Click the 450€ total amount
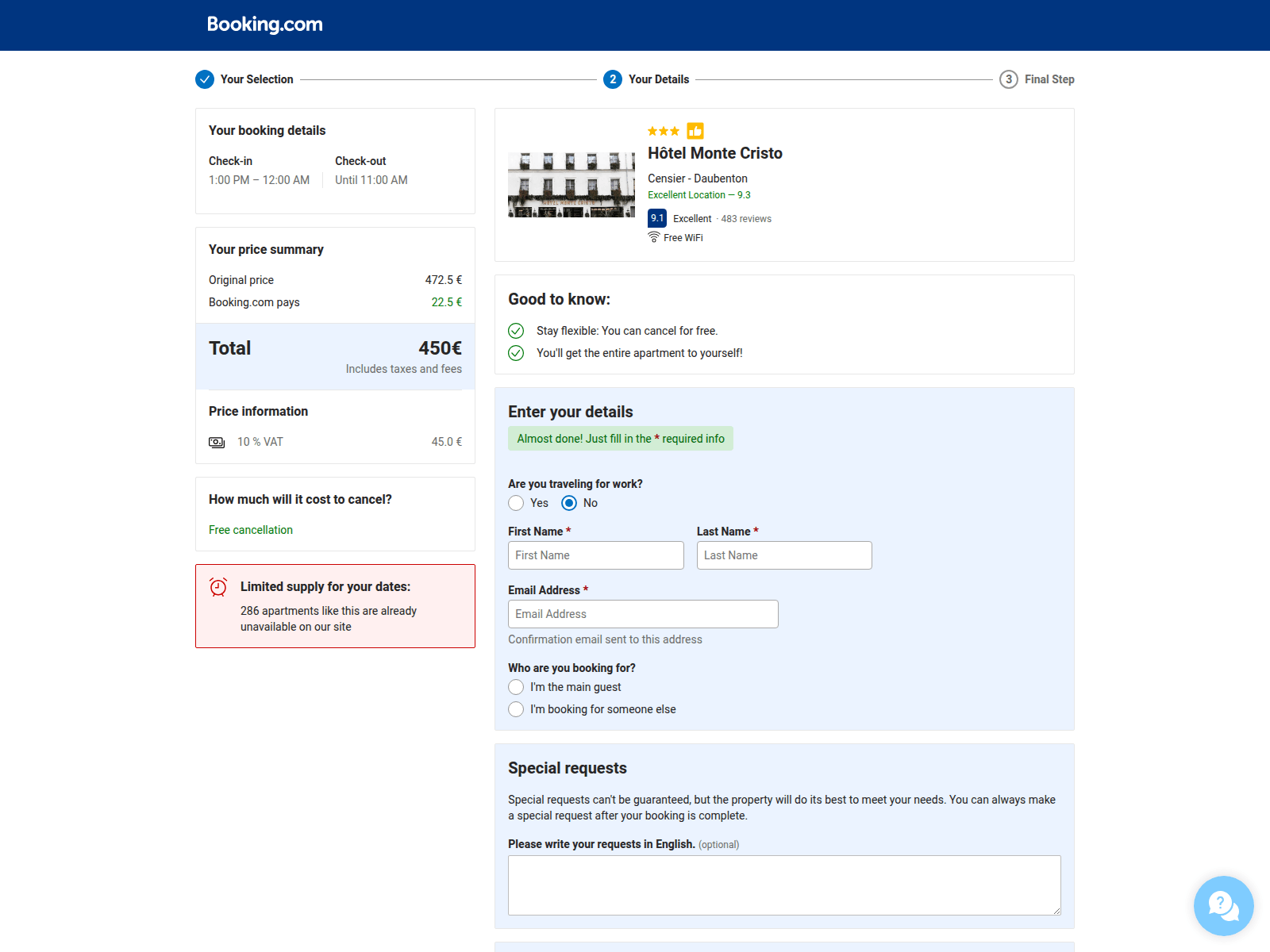The width and height of the screenshot is (1270, 952). click(440, 348)
